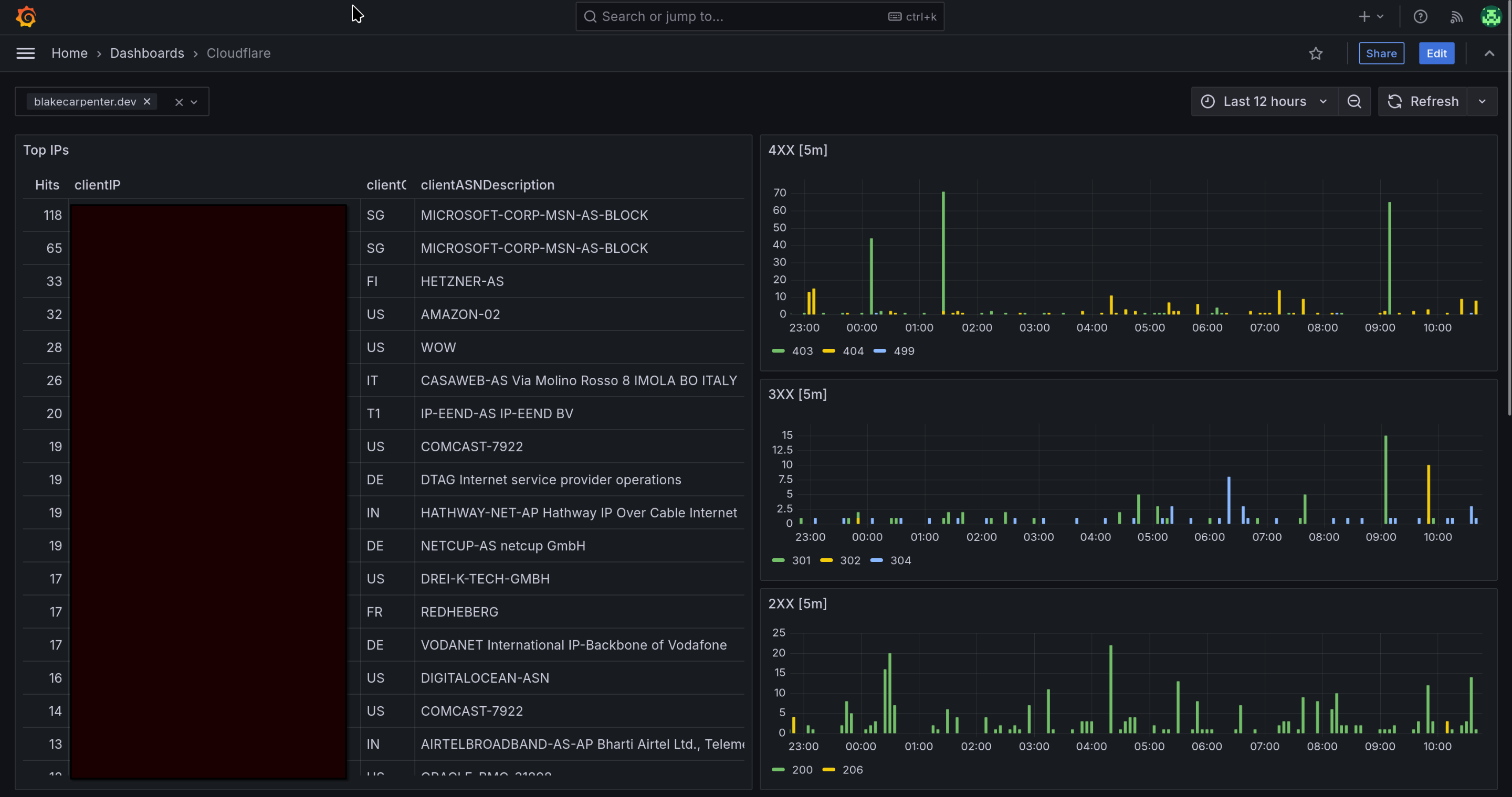Sort by the clientC column header

tap(386, 185)
